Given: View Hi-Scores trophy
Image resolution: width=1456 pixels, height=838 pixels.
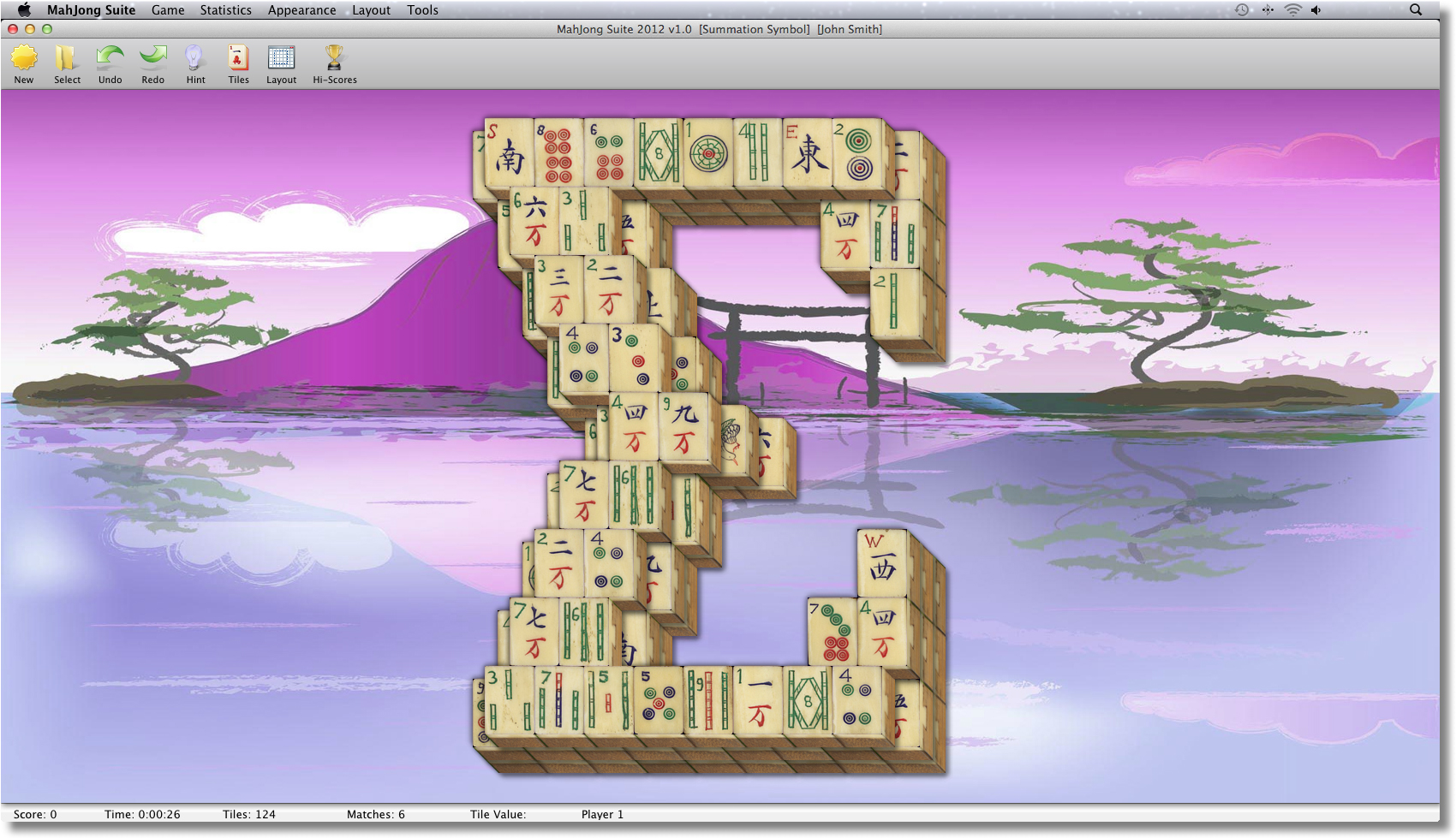Looking at the screenshot, I should pos(334,65).
